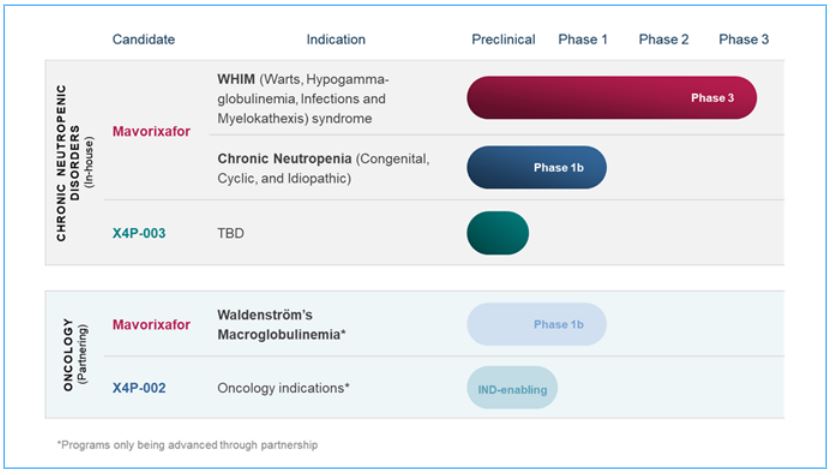The image size is (833, 475).
Task: Select the X4P-002 candidate name
Action: [141, 388]
